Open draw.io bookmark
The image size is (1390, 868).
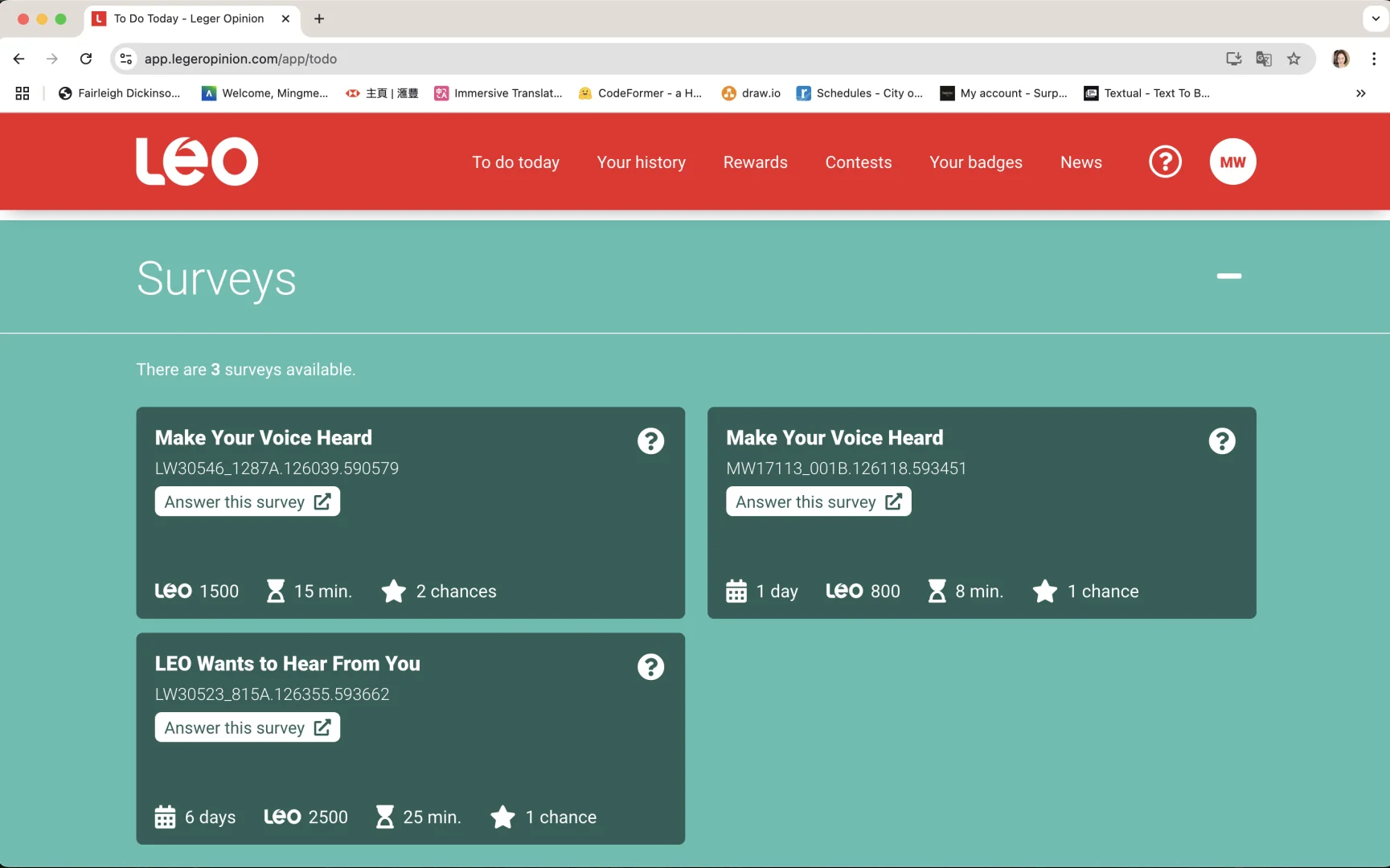pyautogui.click(x=751, y=93)
